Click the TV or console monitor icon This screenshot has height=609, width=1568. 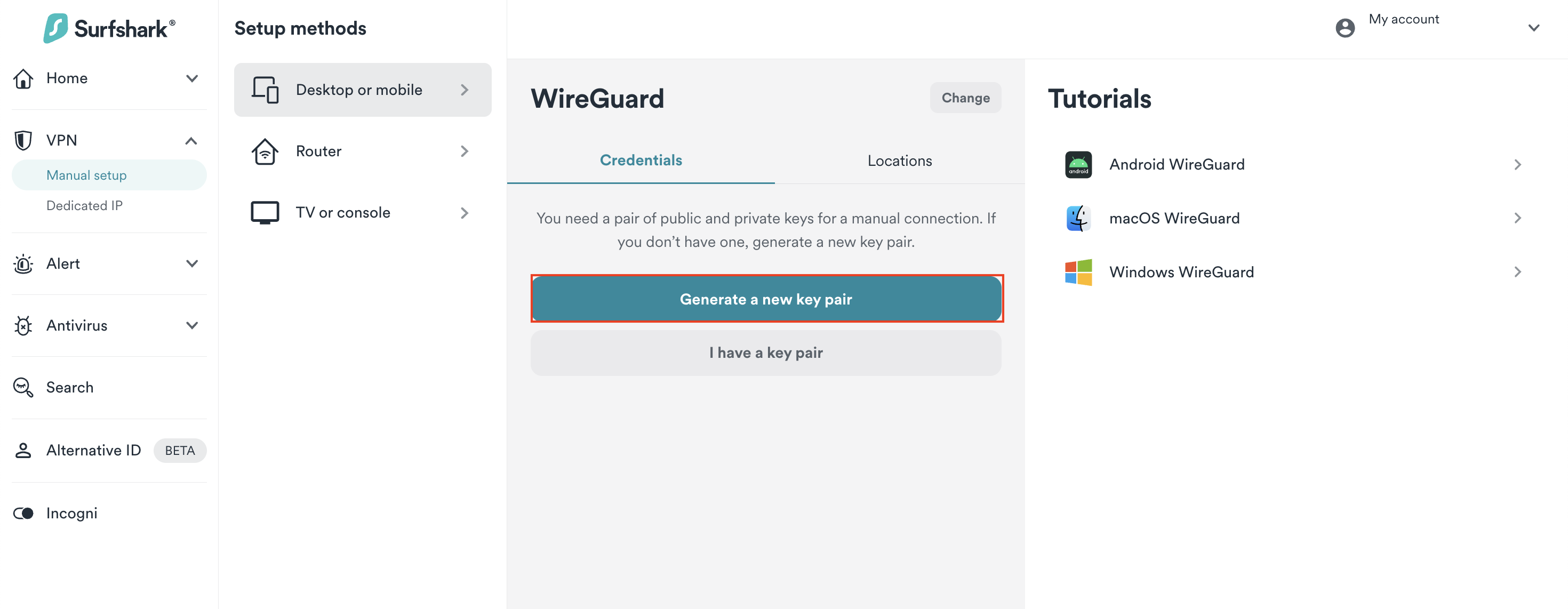[265, 213]
